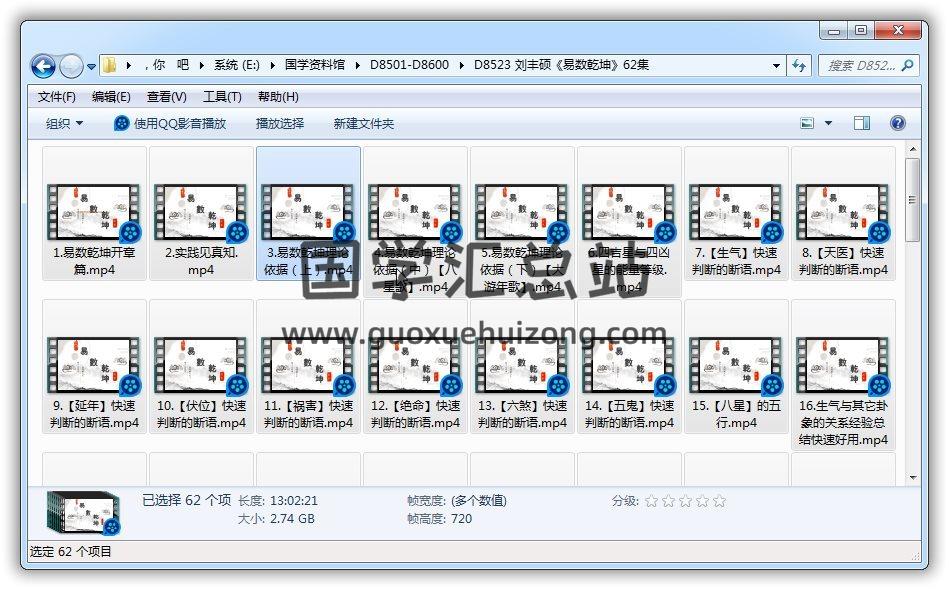
Task: Click 使用QQ影音播放 button
Action: [x=170, y=123]
